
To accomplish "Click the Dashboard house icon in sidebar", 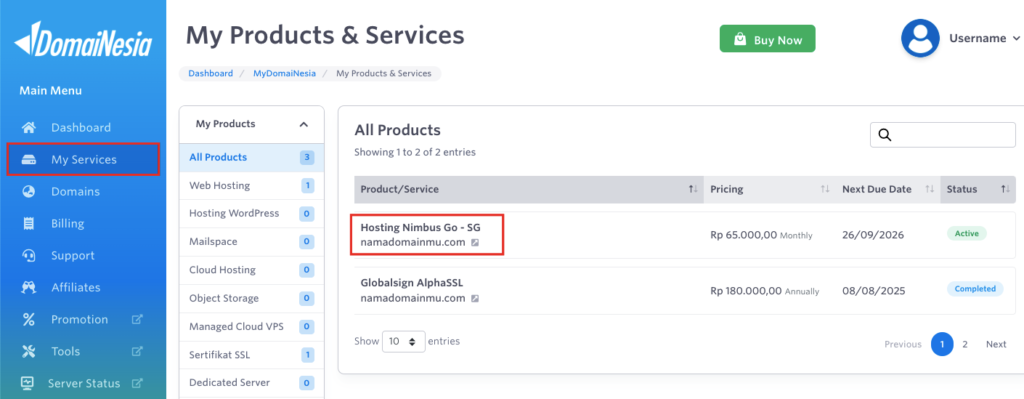I will pyautogui.click(x=28, y=127).
